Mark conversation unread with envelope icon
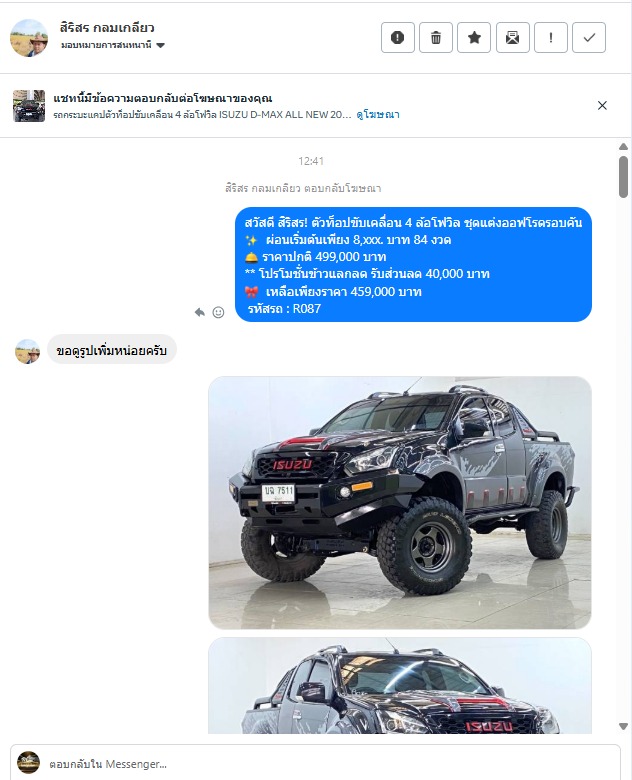Screen dimensions: 632x780 [x=513, y=37]
